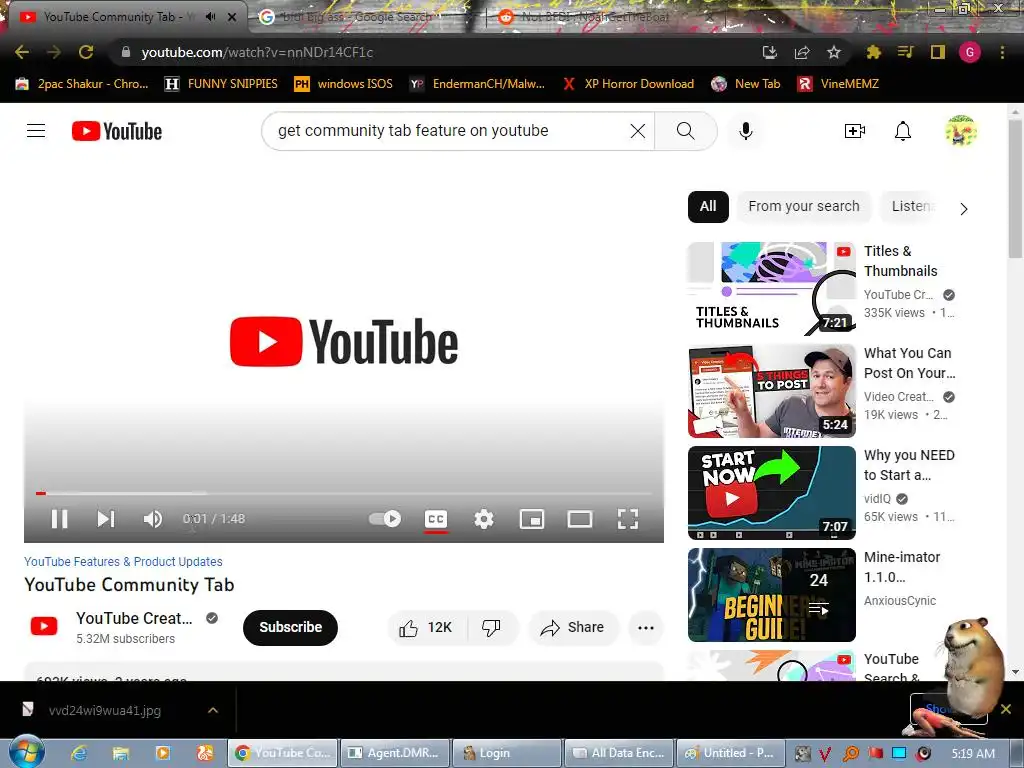
Task: Mute the YouTube Community Tab browser tab
Action: 210,17
